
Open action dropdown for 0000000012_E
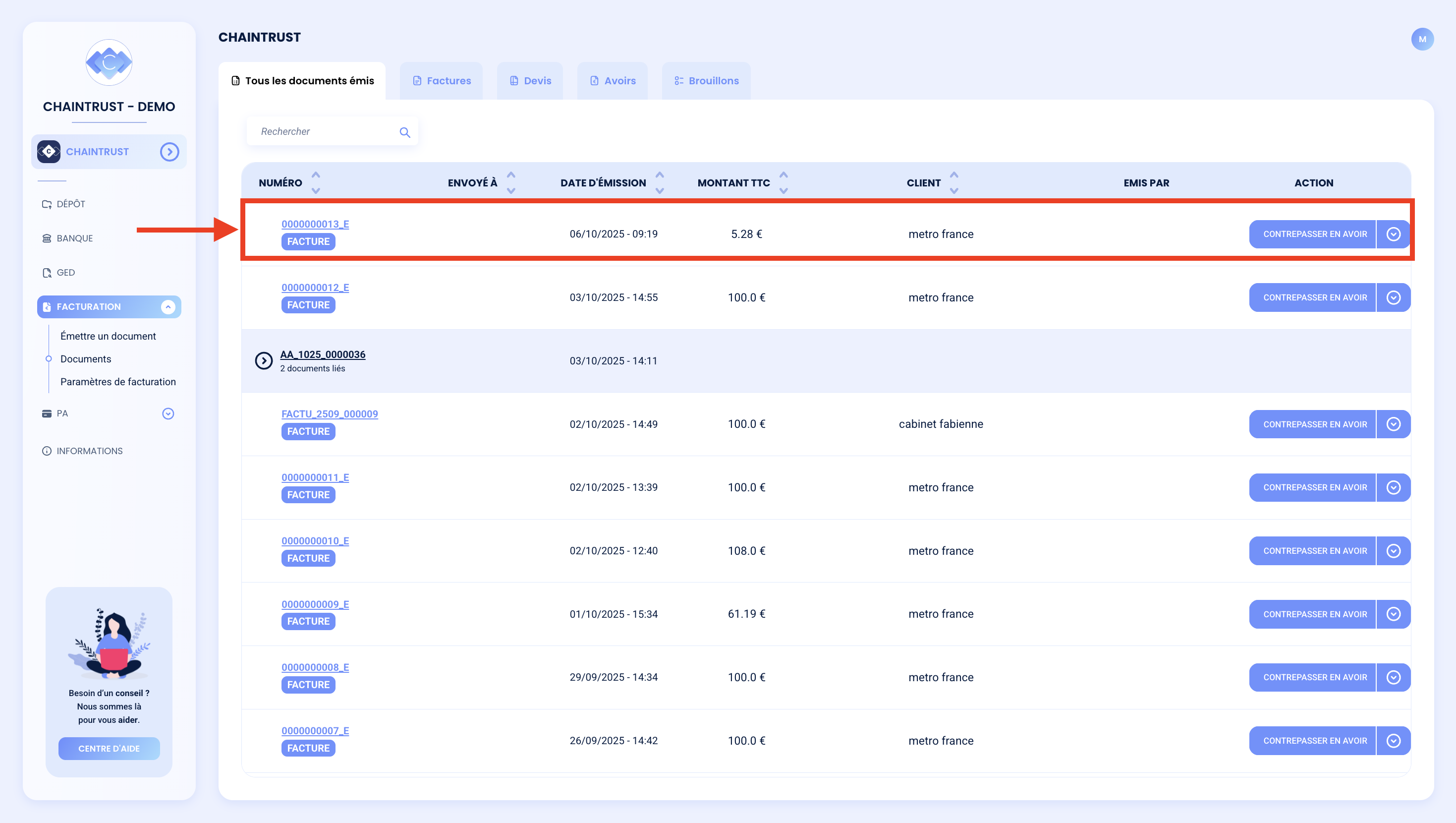[1393, 297]
